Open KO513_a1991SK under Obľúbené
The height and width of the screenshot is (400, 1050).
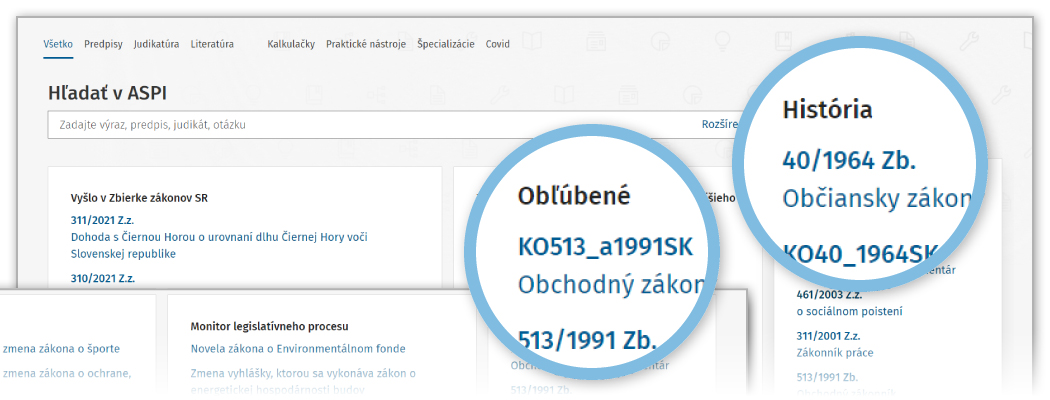(x=605, y=247)
